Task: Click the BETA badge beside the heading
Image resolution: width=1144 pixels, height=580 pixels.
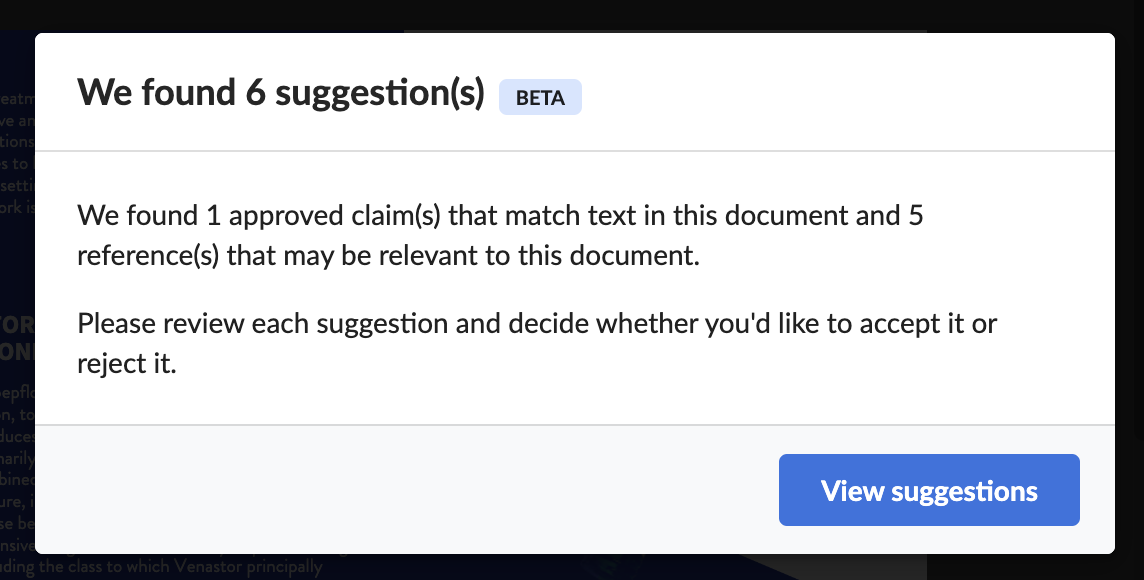Action: point(540,97)
